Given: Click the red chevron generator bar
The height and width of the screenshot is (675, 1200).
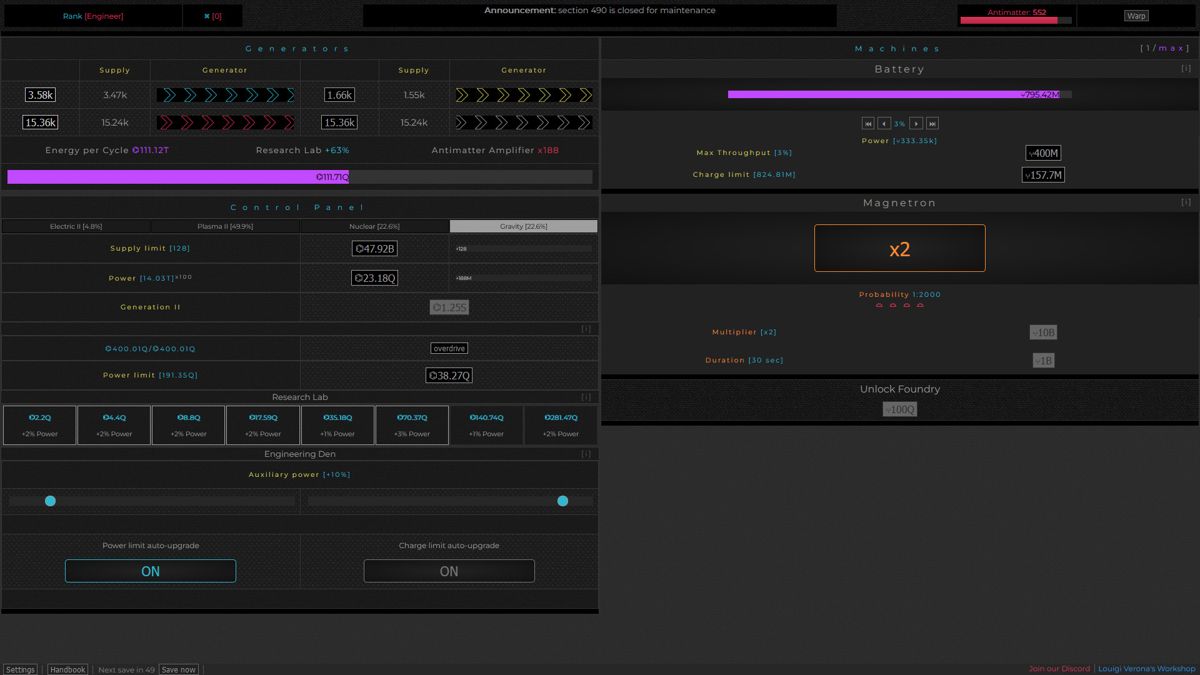Looking at the screenshot, I should coord(225,123).
